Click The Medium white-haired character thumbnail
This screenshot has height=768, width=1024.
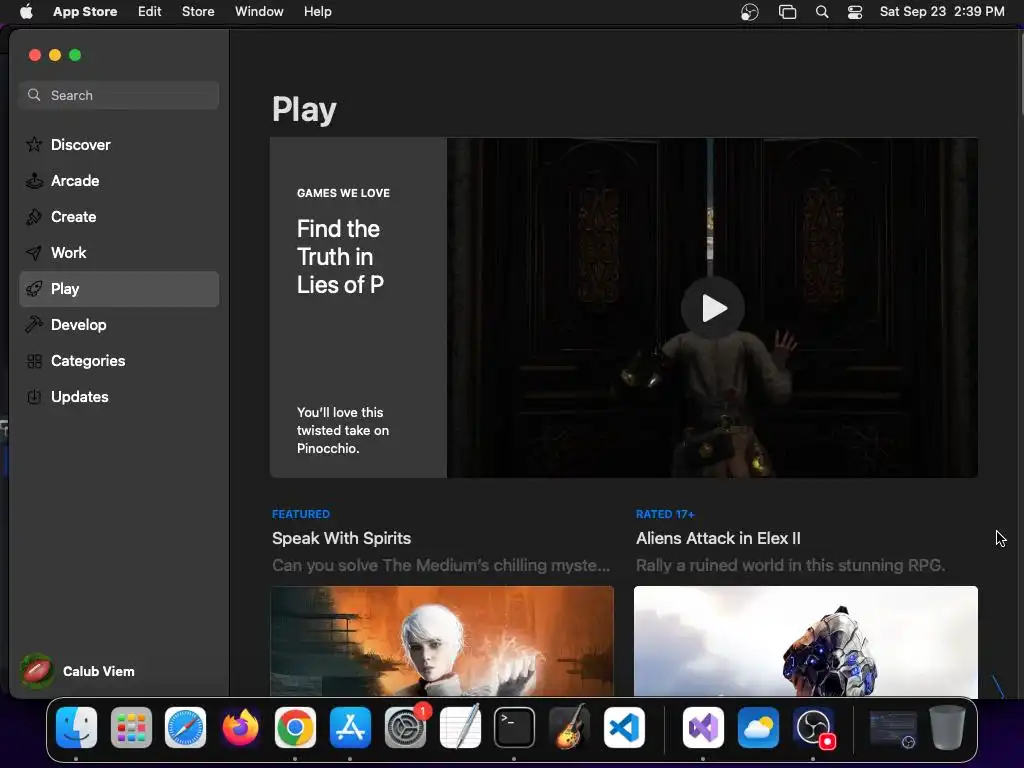[442, 641]
